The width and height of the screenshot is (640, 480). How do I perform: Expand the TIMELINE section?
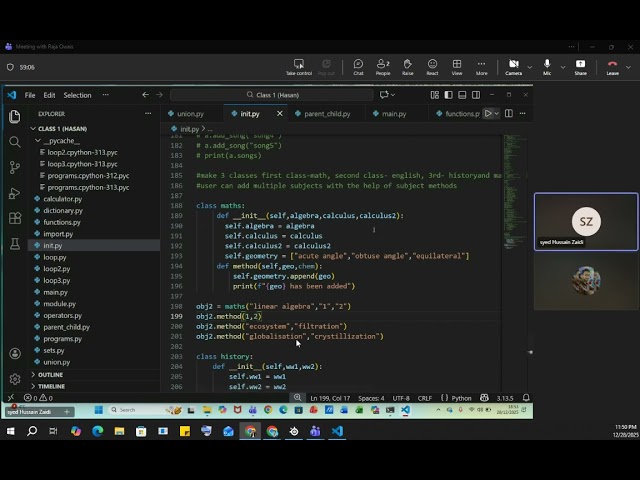51,386
